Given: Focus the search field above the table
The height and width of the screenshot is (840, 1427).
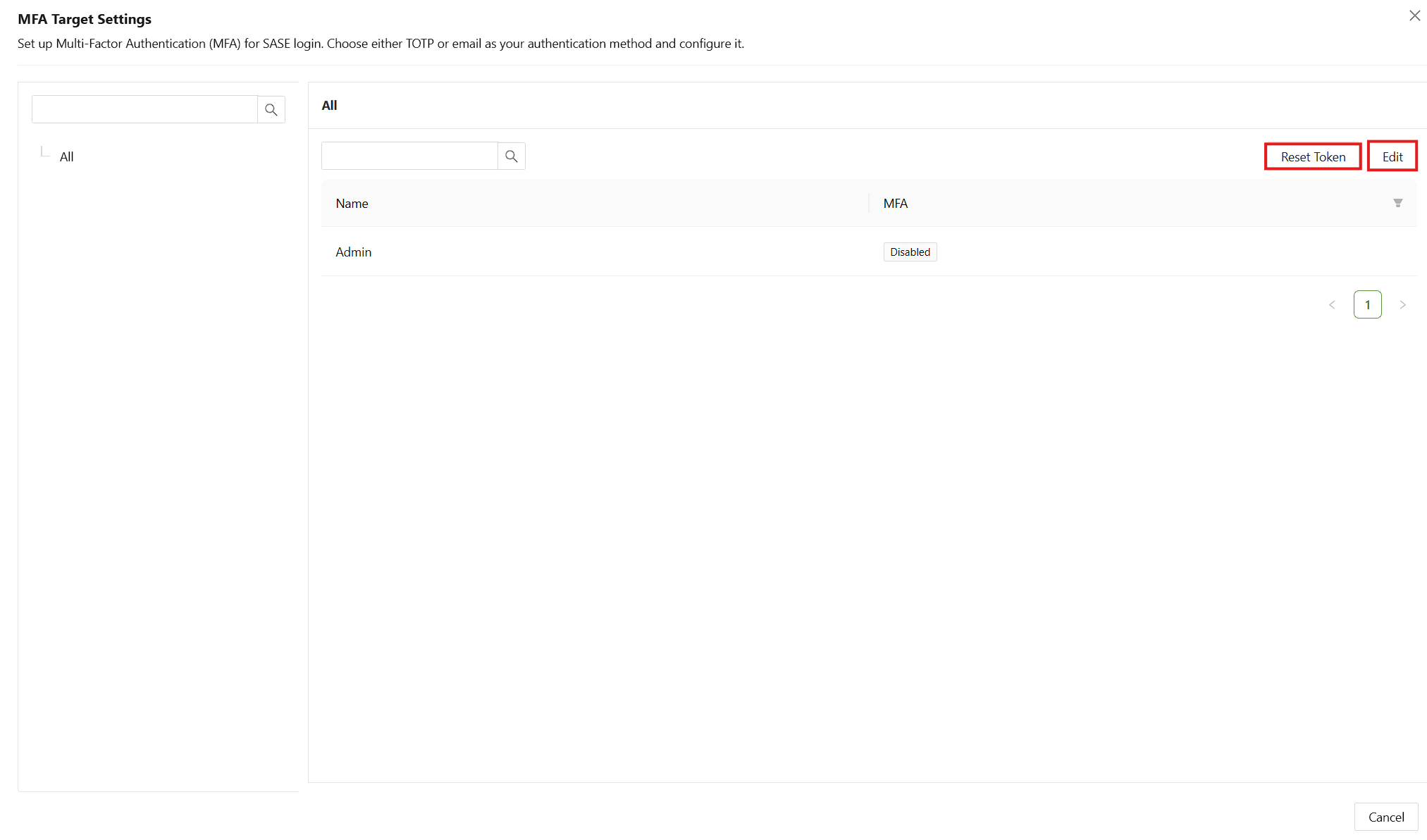Looking at the screenshot, I should pos(409,156).
